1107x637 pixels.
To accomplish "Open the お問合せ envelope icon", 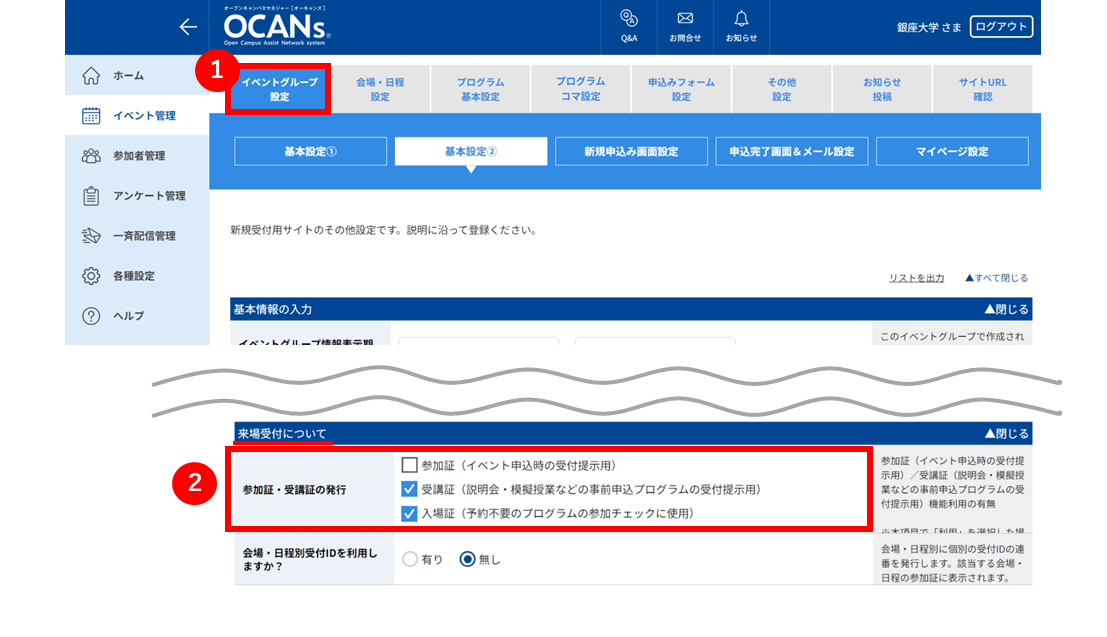I will (x=685, y=18).
